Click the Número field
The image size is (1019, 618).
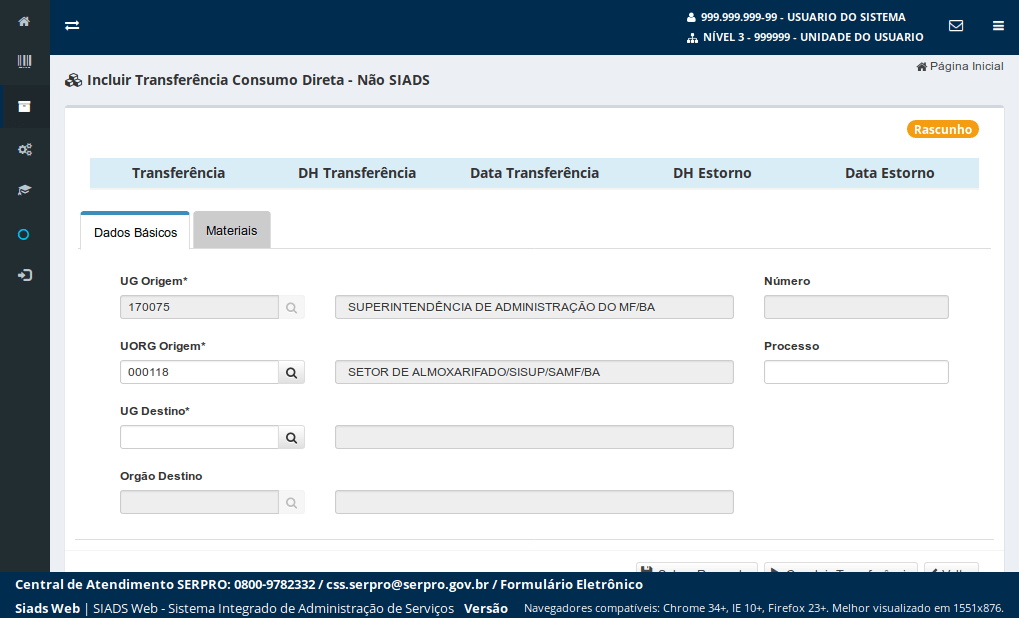pos(857,307)
